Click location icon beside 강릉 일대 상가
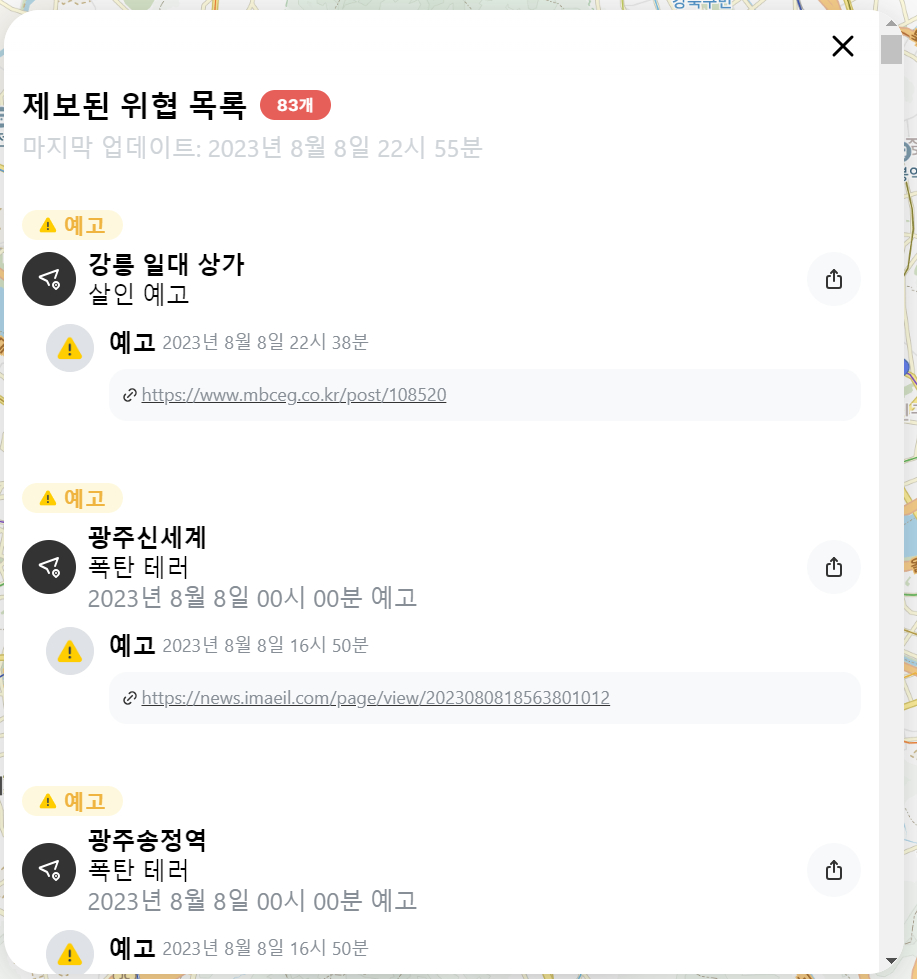 [x=49, y=279]
